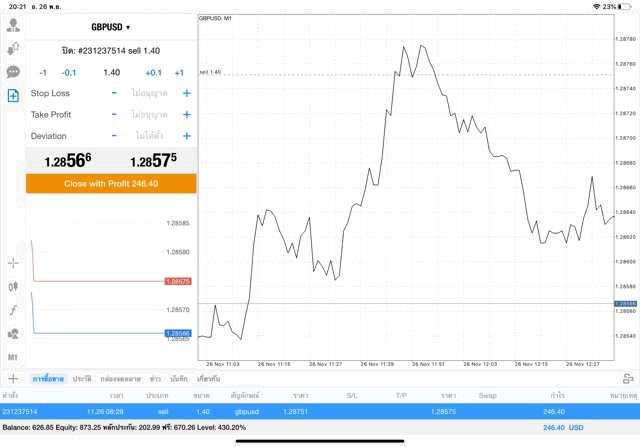
Task: Open candlestick chart type icon
Action: click(x=13, y=287)
